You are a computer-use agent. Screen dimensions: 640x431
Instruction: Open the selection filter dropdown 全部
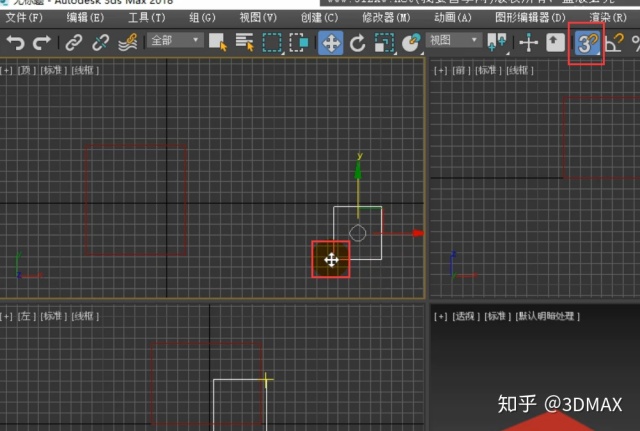tap(175, 40)
